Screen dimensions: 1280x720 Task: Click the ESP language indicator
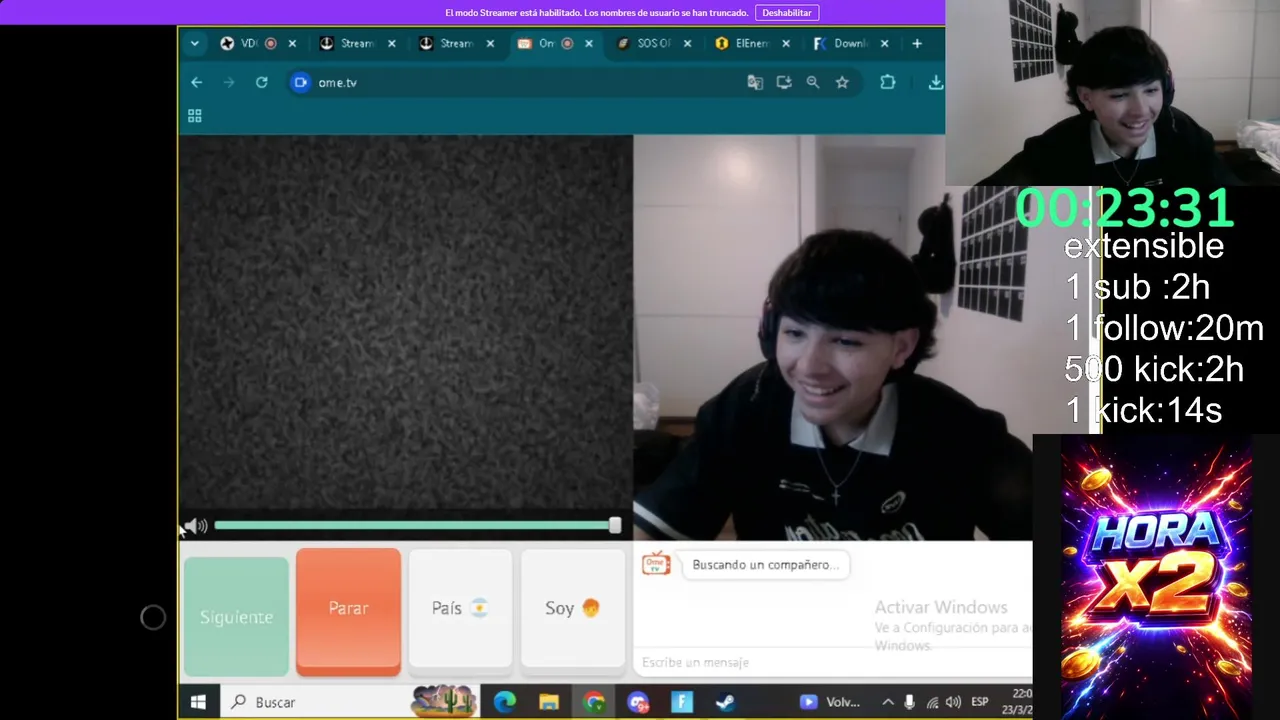pos(980,702)
